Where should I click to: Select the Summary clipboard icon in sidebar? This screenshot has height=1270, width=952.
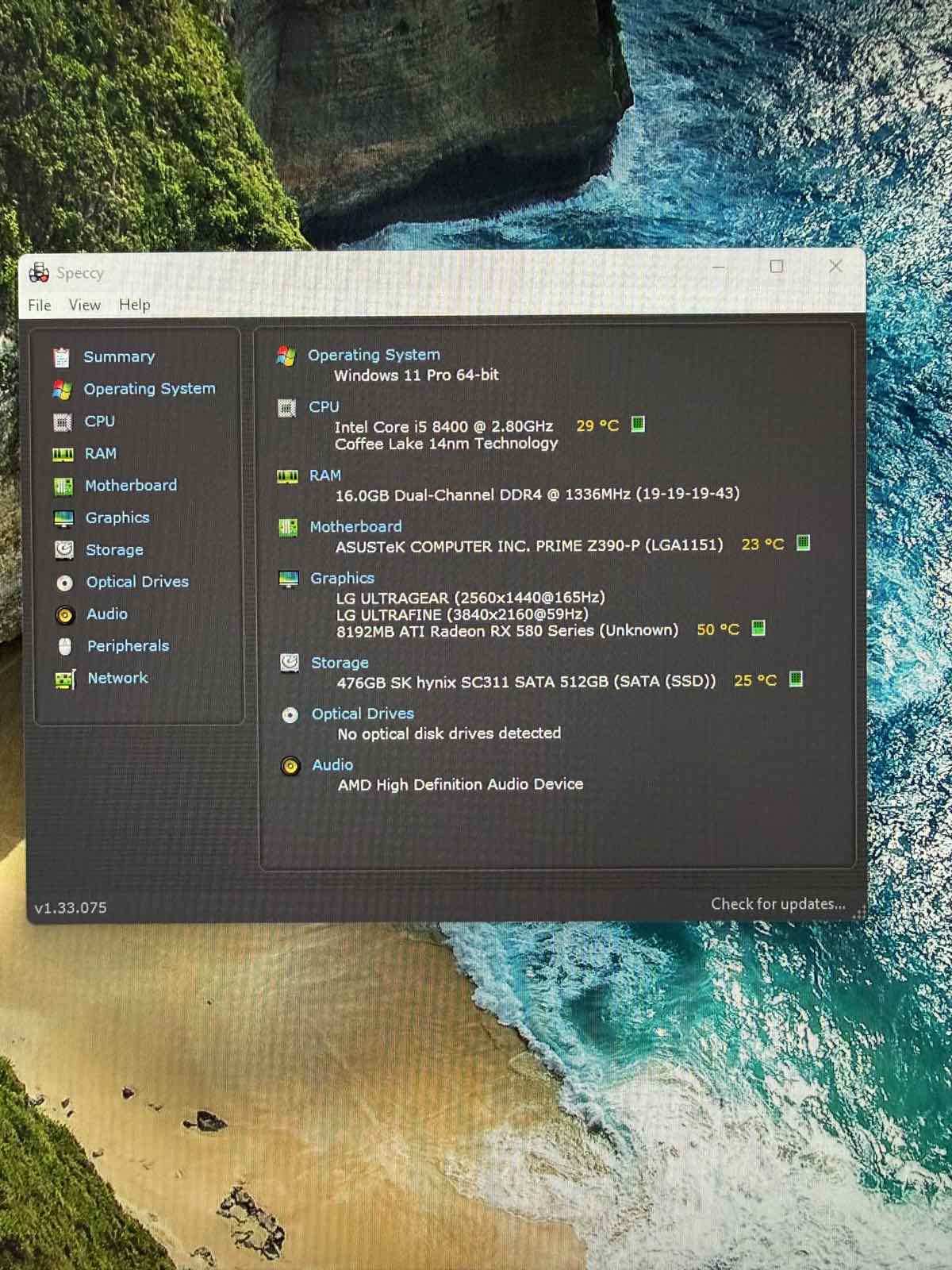[x=61, y=357]
